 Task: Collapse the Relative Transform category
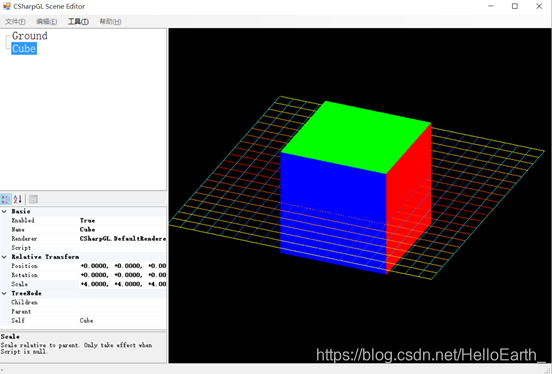(x=4, y=257)
